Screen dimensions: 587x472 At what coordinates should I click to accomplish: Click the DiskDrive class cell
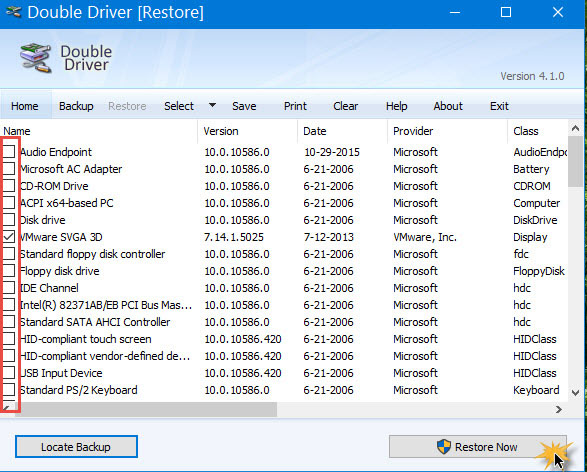(x=535, y=220)
